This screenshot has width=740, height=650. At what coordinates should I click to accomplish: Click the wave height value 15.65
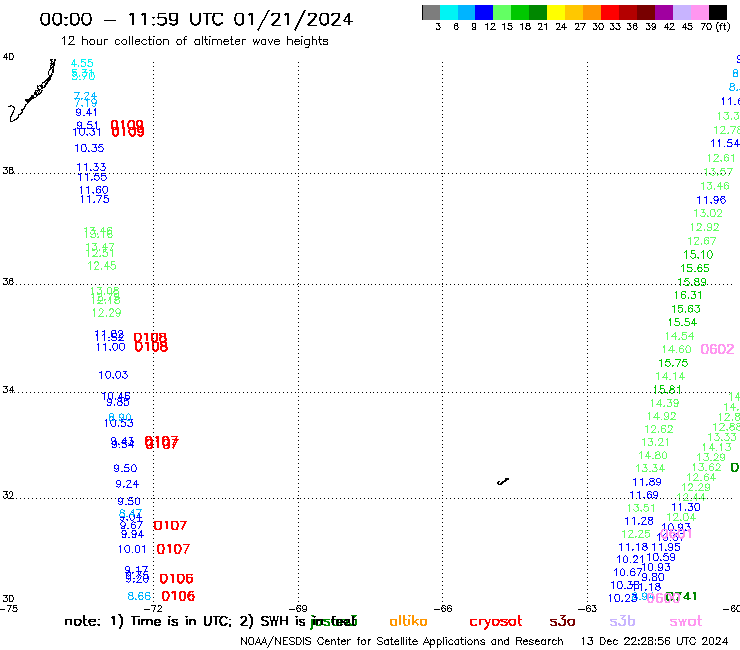coord(695,268)
